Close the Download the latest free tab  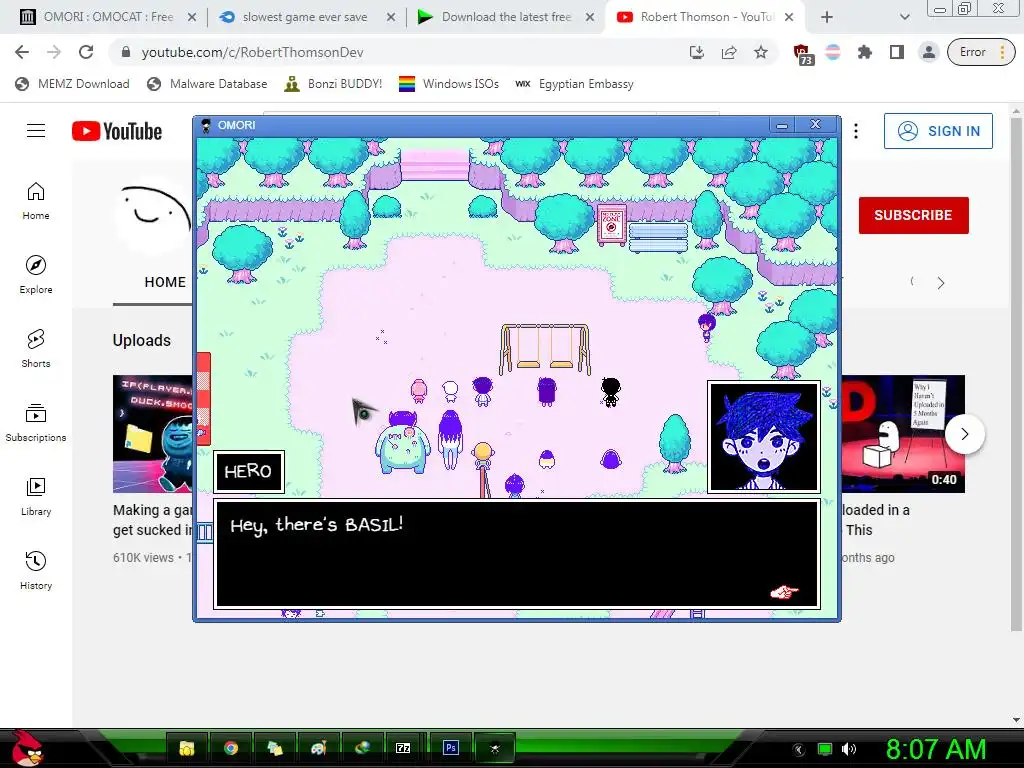point(590,17)
